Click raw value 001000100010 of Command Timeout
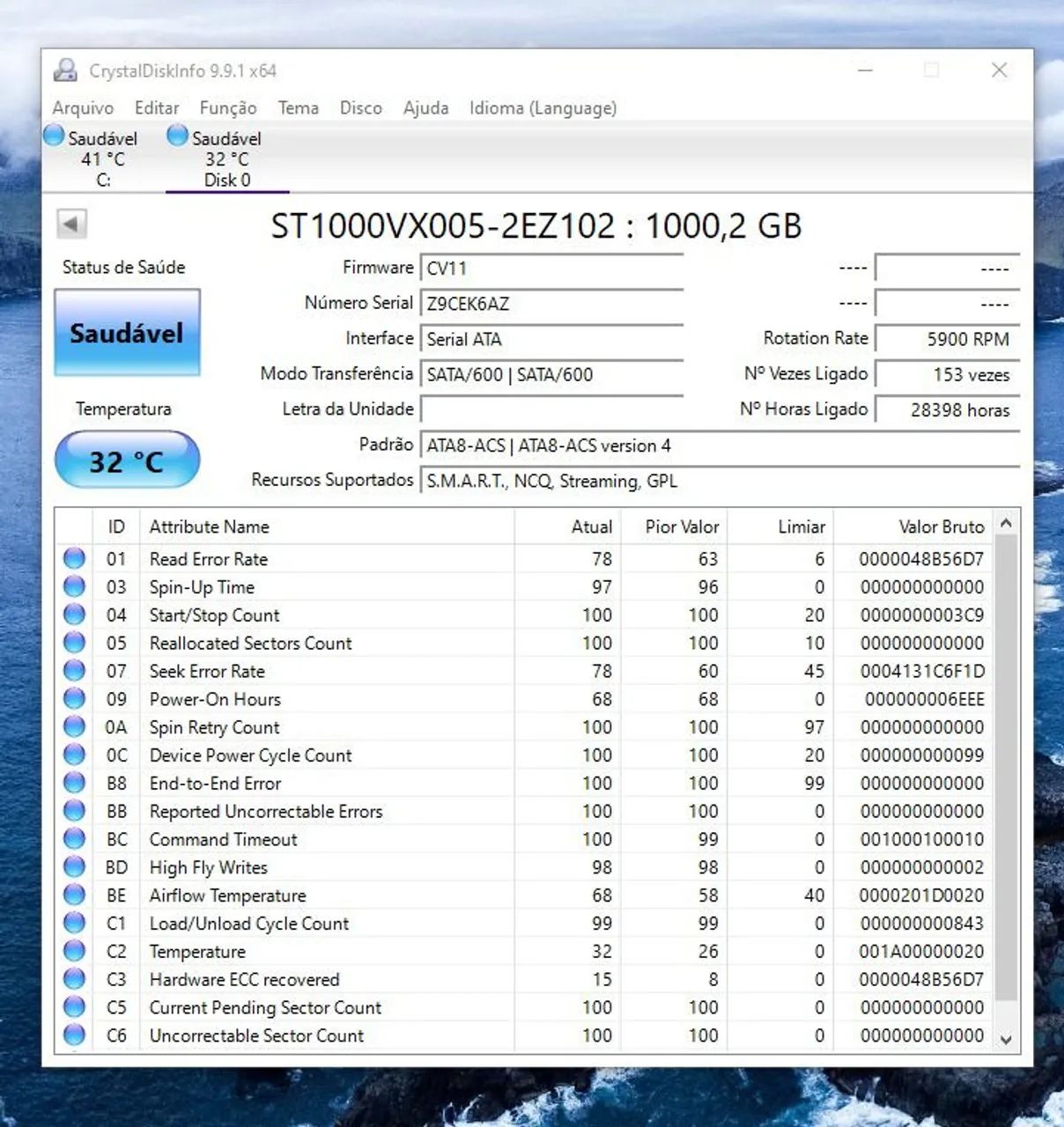This screenshot has width=1064, height=1127. [x=922, y=839]
